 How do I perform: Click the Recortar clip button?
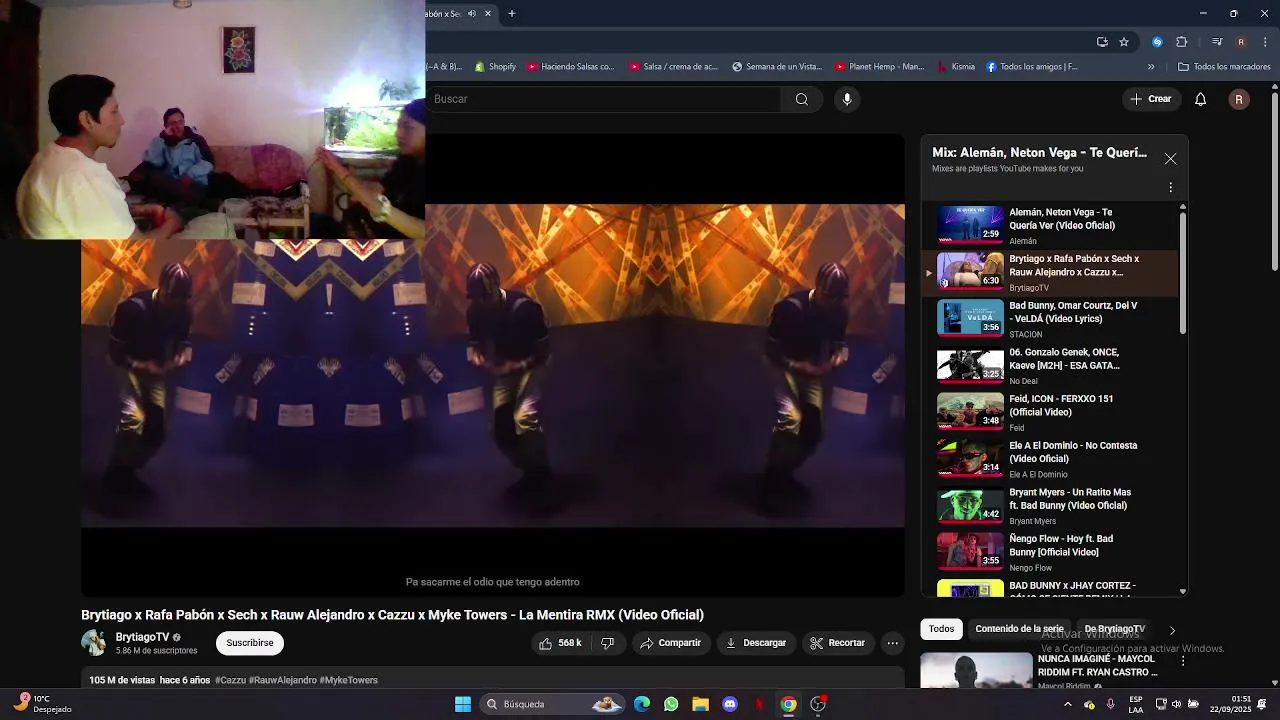[x=837, y=643]
